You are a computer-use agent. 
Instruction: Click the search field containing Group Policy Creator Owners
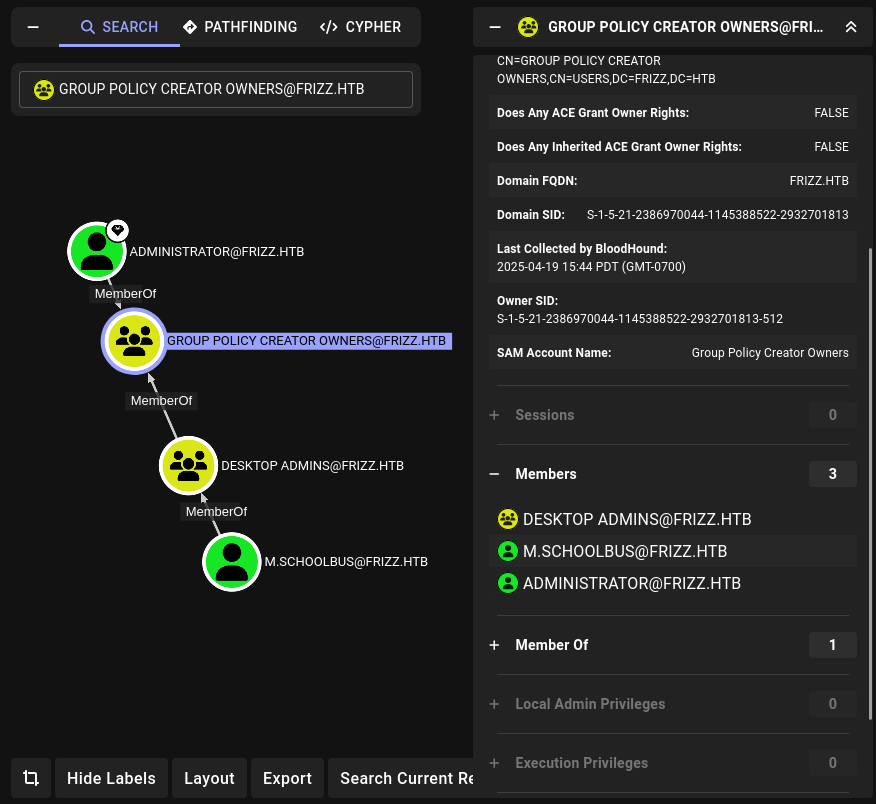point(216,89)
